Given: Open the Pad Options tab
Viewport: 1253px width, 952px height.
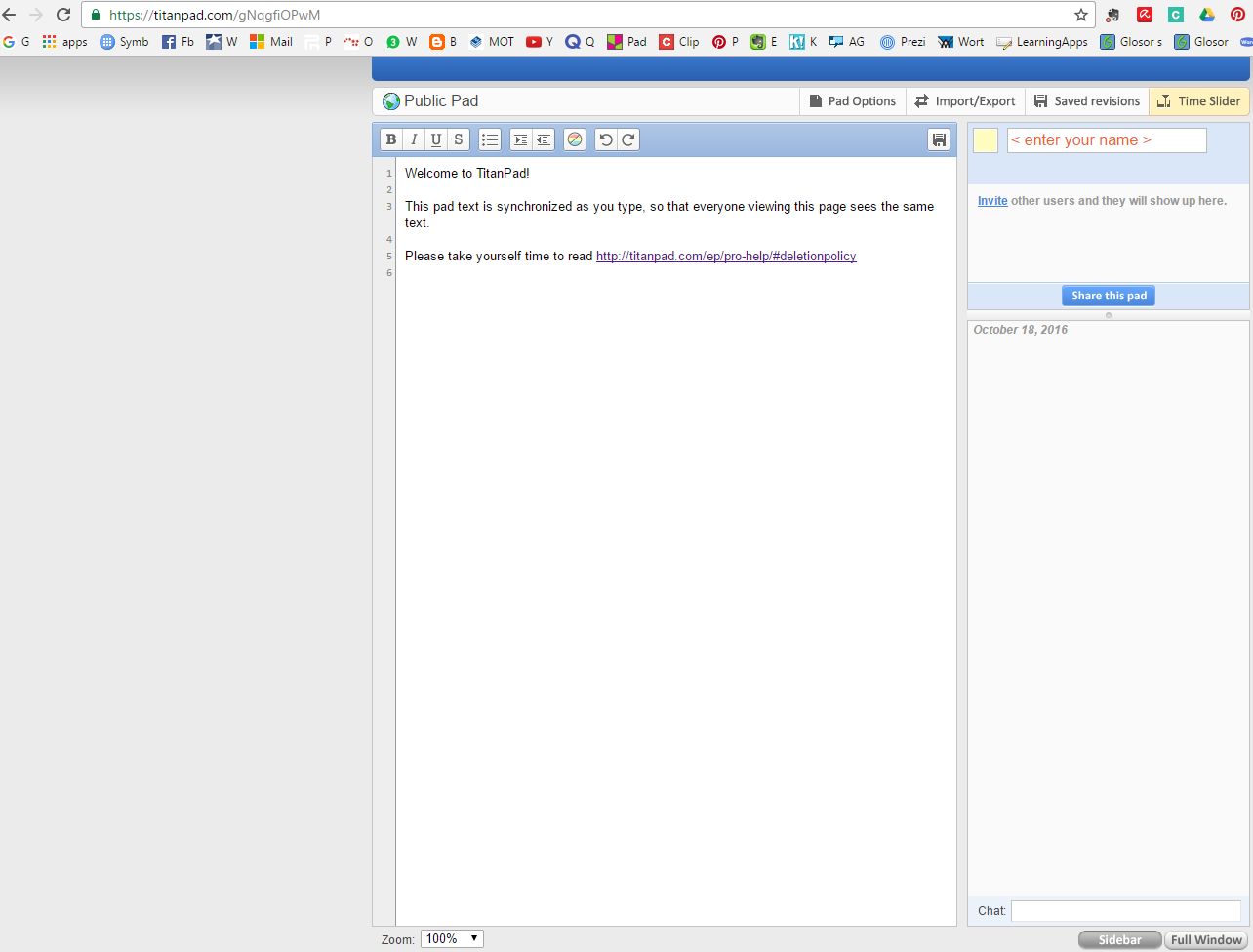Looking at the screenshot, I should point(852,101).
